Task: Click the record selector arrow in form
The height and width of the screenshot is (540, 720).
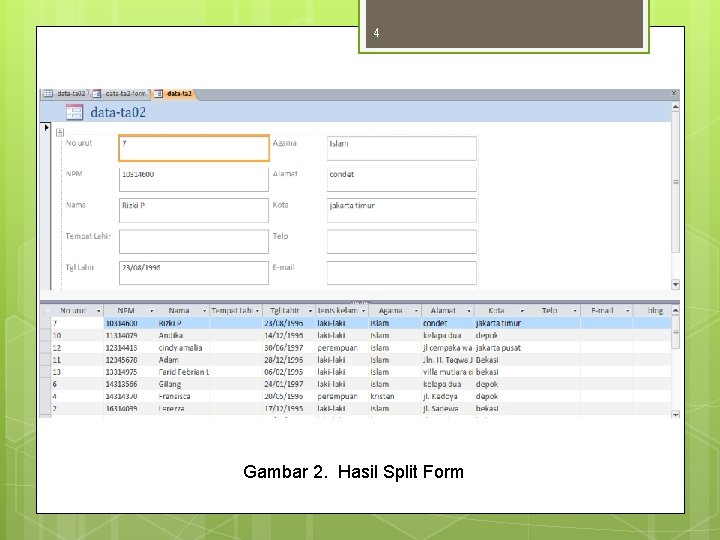Action: point(46,127)
